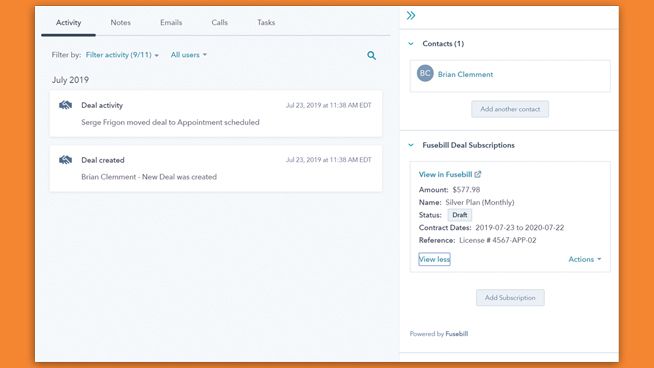Click the Deal activity timestamp

[x=328, y=105]
